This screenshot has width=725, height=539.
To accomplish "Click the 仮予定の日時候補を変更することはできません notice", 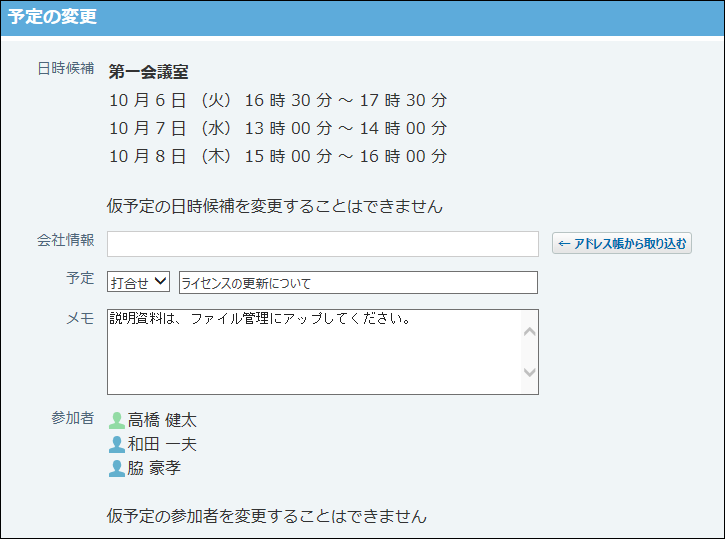I will (x=275, y=206).
